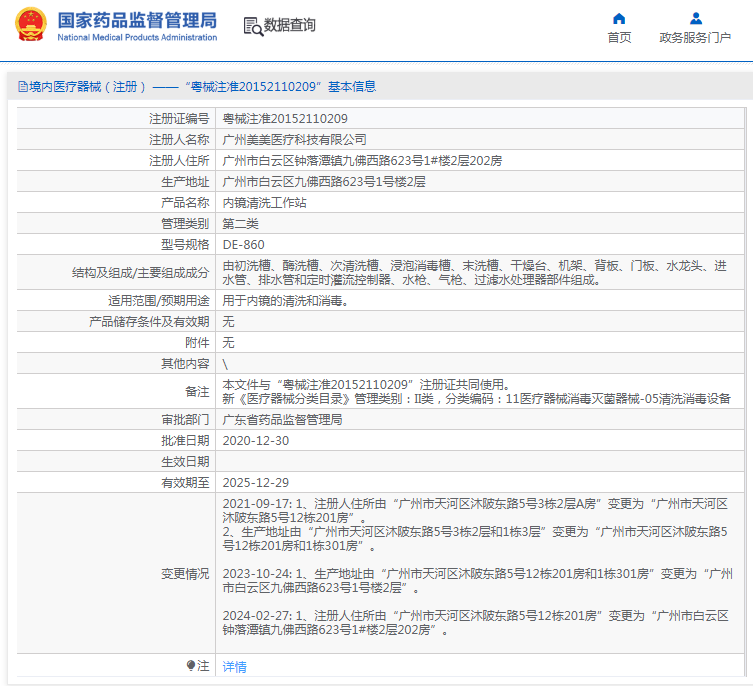The height and width of the screenshot is (686, 753).
Task: Click 变更情况 row label
Action: point(185,574)
